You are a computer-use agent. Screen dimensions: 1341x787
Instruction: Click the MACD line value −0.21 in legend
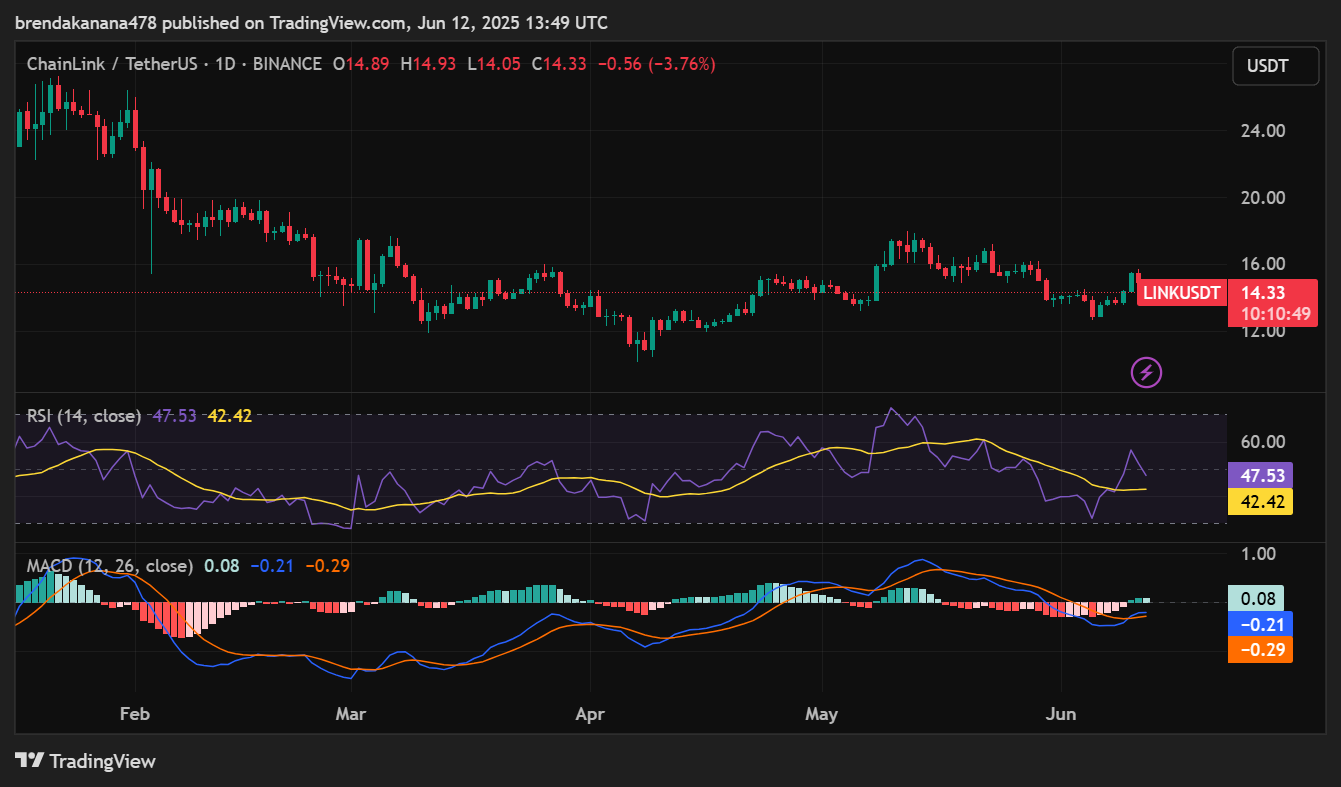tap(272, 566)
